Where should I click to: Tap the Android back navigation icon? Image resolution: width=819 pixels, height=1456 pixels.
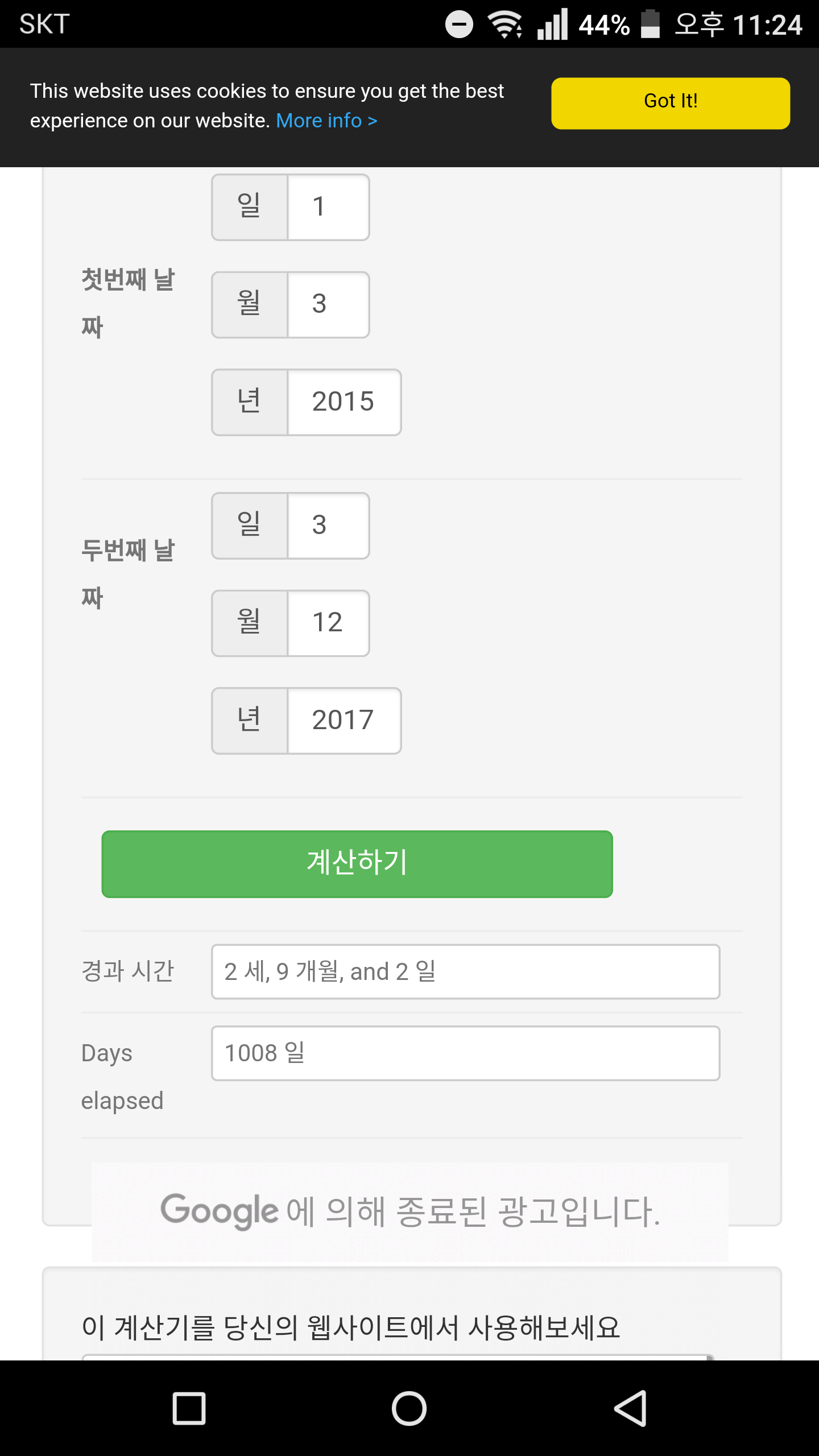[x=630, y=1408]
